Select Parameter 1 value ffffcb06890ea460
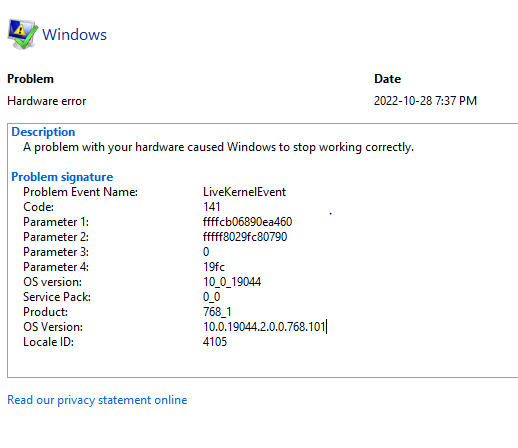 click(247, 222)
